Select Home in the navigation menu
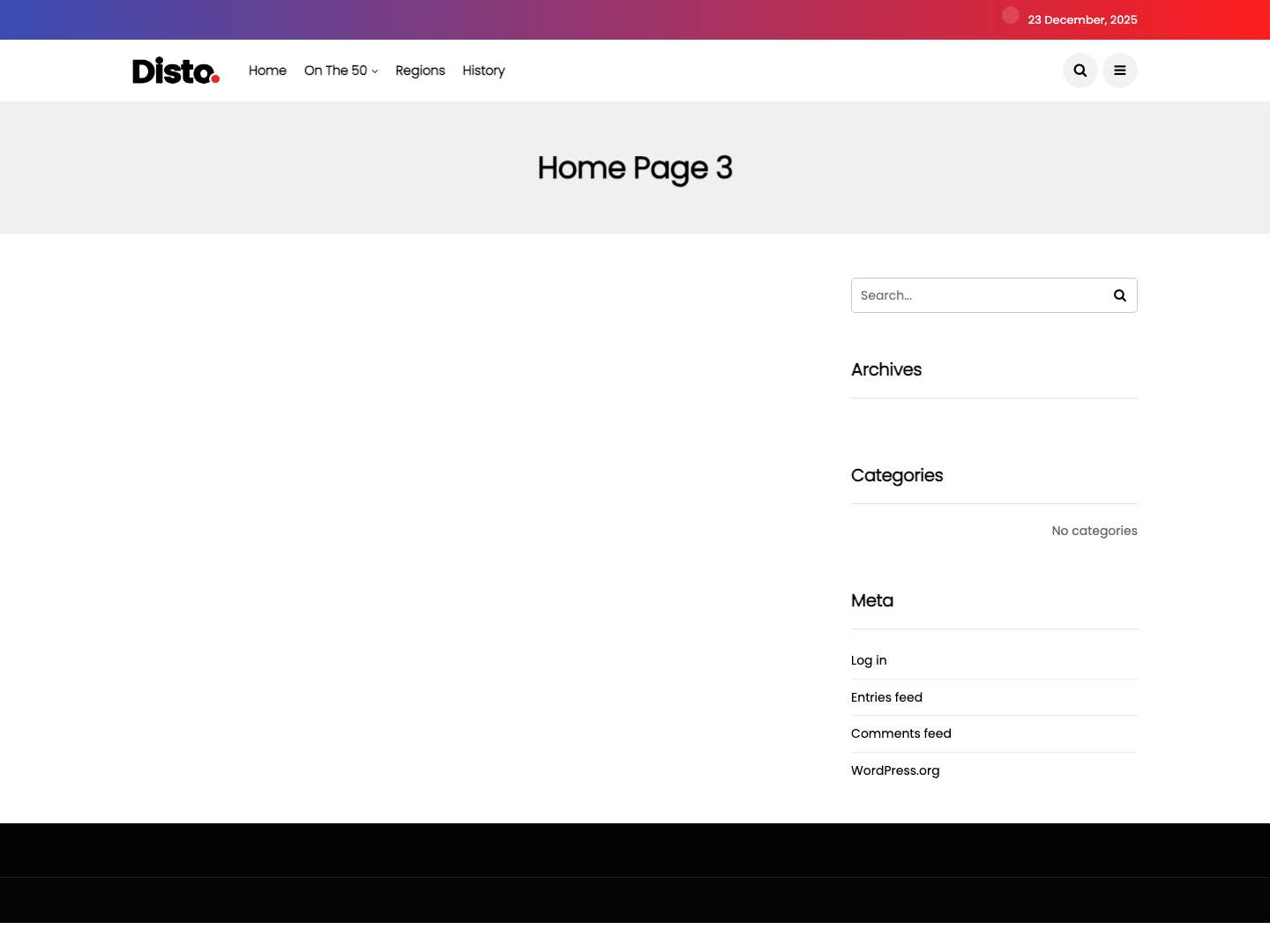 (x=267, y=71)
